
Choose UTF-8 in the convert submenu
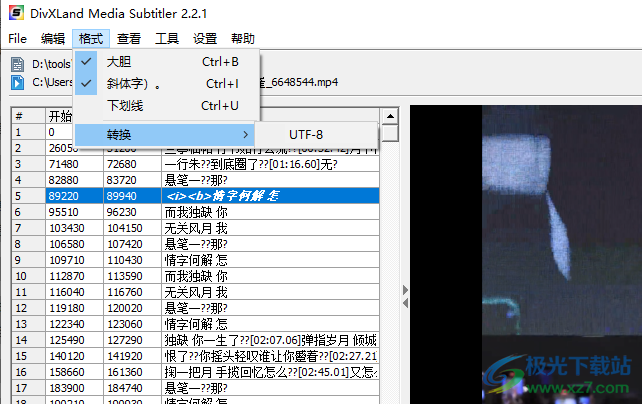[306, 134]
